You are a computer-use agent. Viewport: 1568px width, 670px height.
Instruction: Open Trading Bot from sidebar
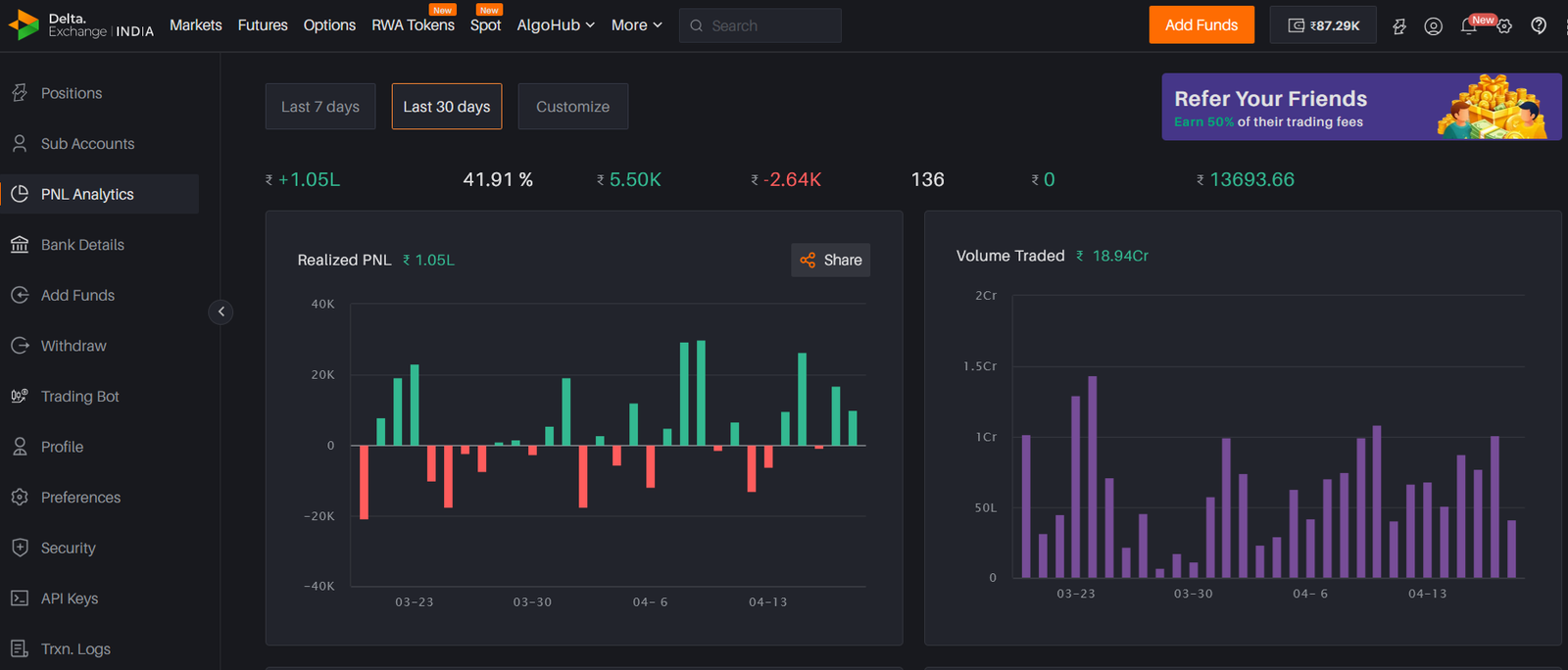coord(79,397)
